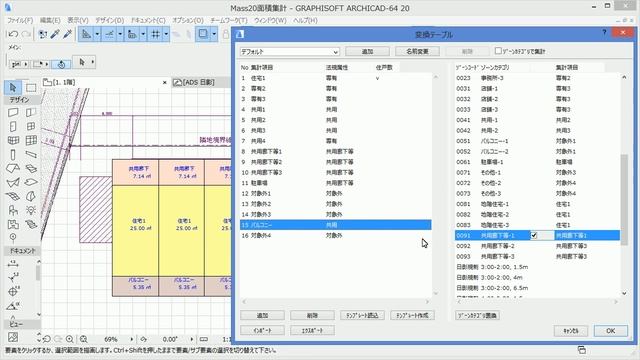Open the ファイル(F) menu
The image size is (640, 360).
coord(20,20)
